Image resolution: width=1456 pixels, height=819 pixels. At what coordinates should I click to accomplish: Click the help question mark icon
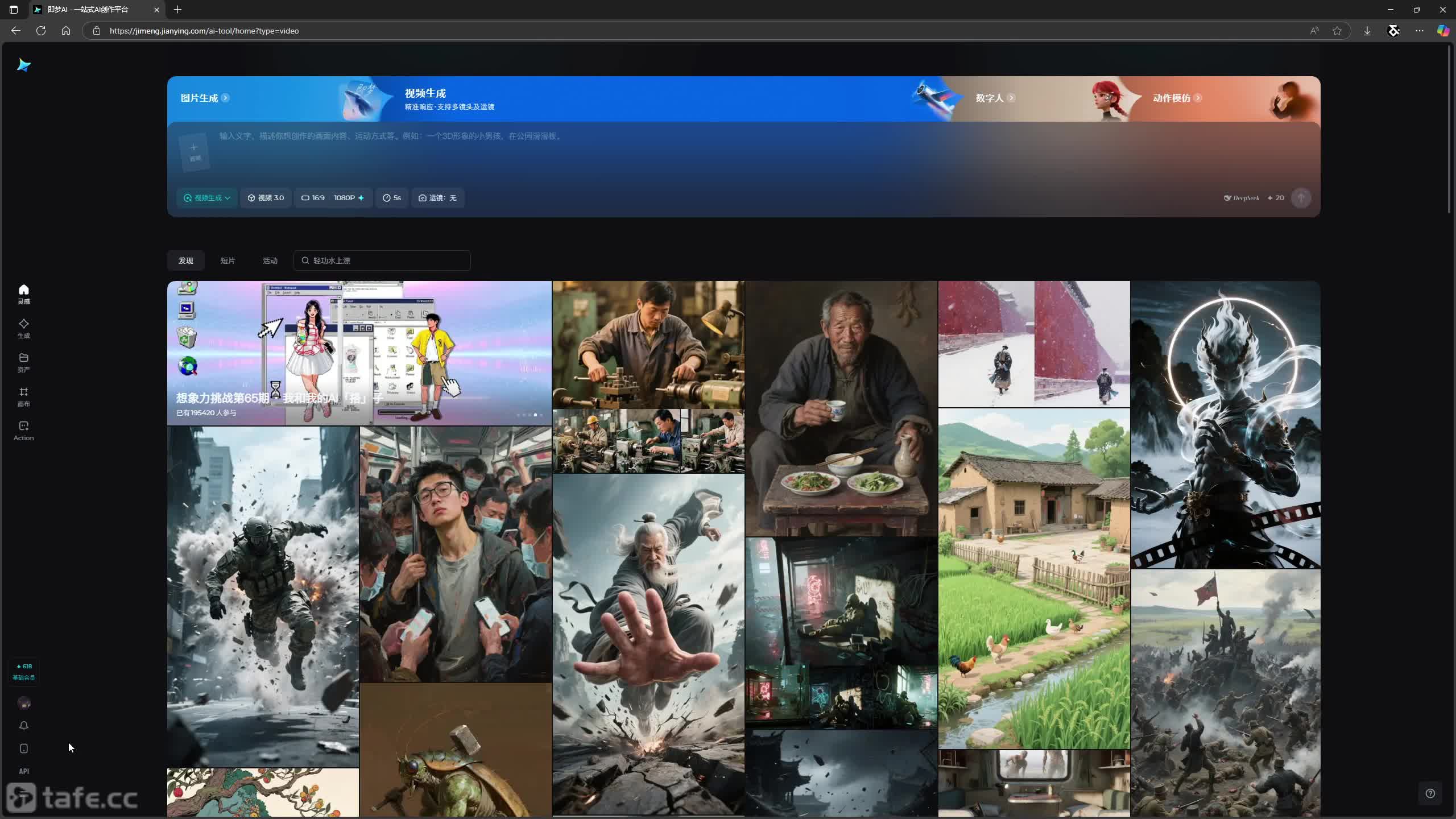click(x=1430, y=793)
